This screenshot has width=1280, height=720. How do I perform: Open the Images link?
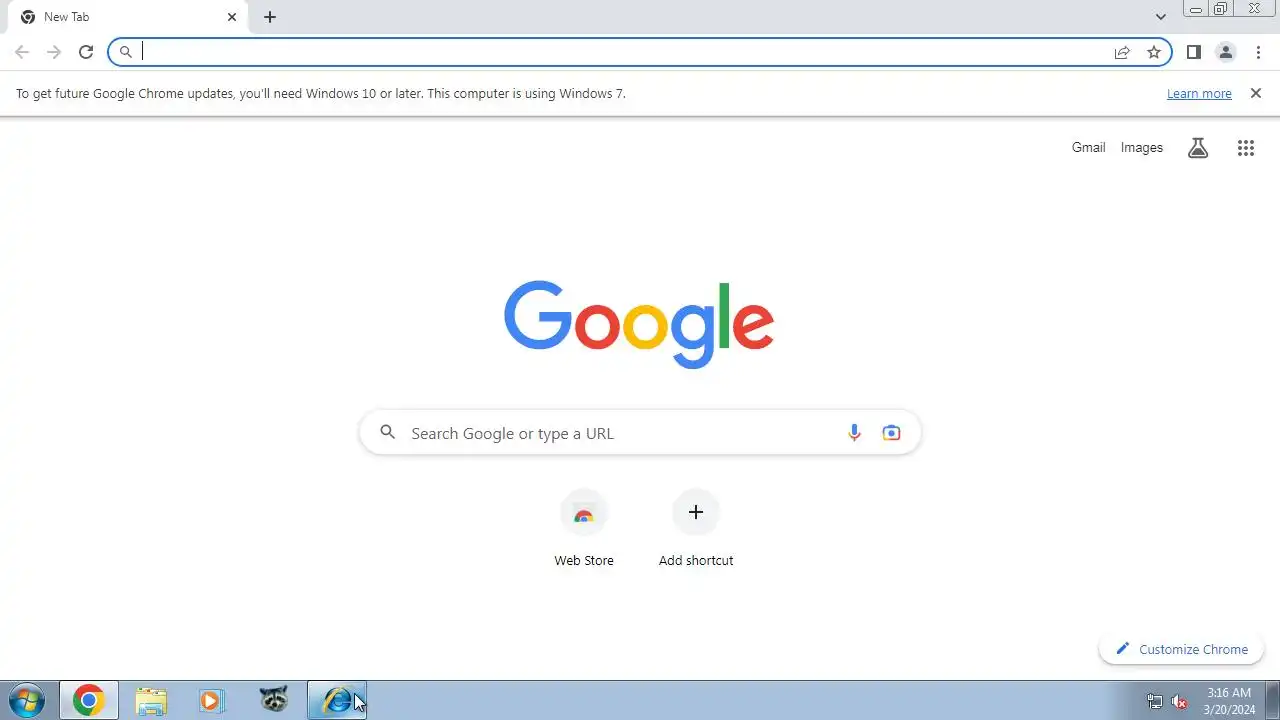click(1141, 147)
